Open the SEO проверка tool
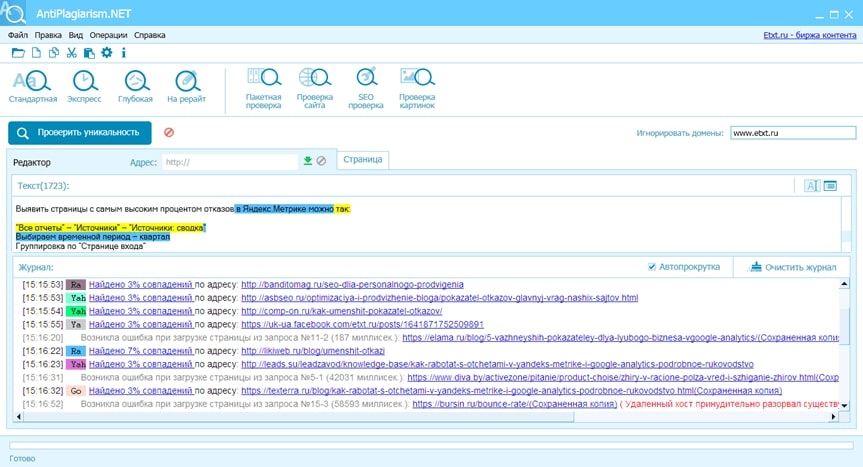The image size is (863, 467). 365,87
